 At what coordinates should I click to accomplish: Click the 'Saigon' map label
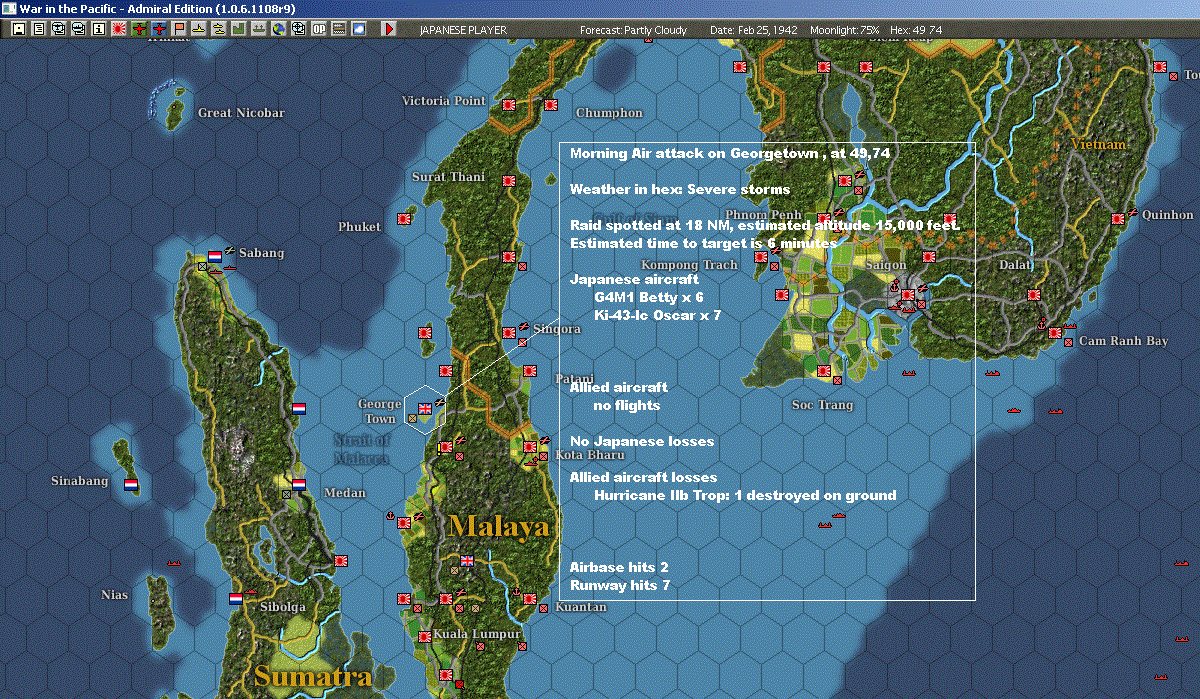click(886, 265)
